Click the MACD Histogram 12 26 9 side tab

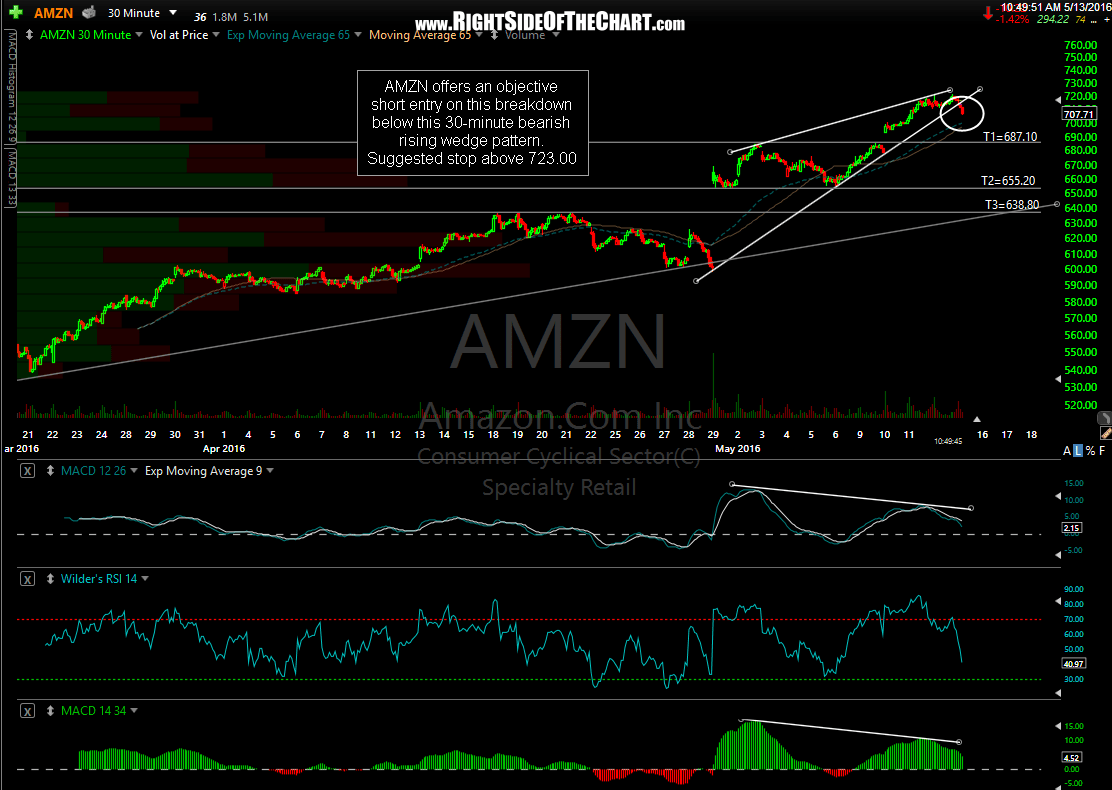[x=11, y=87]
